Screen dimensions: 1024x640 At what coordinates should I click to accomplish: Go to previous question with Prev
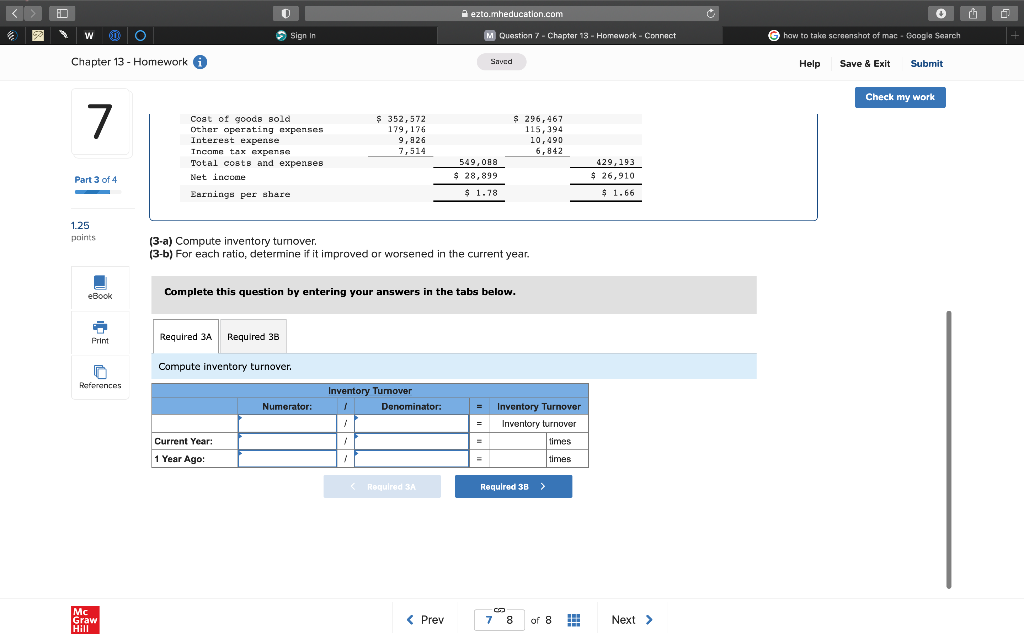coord(425,620)
